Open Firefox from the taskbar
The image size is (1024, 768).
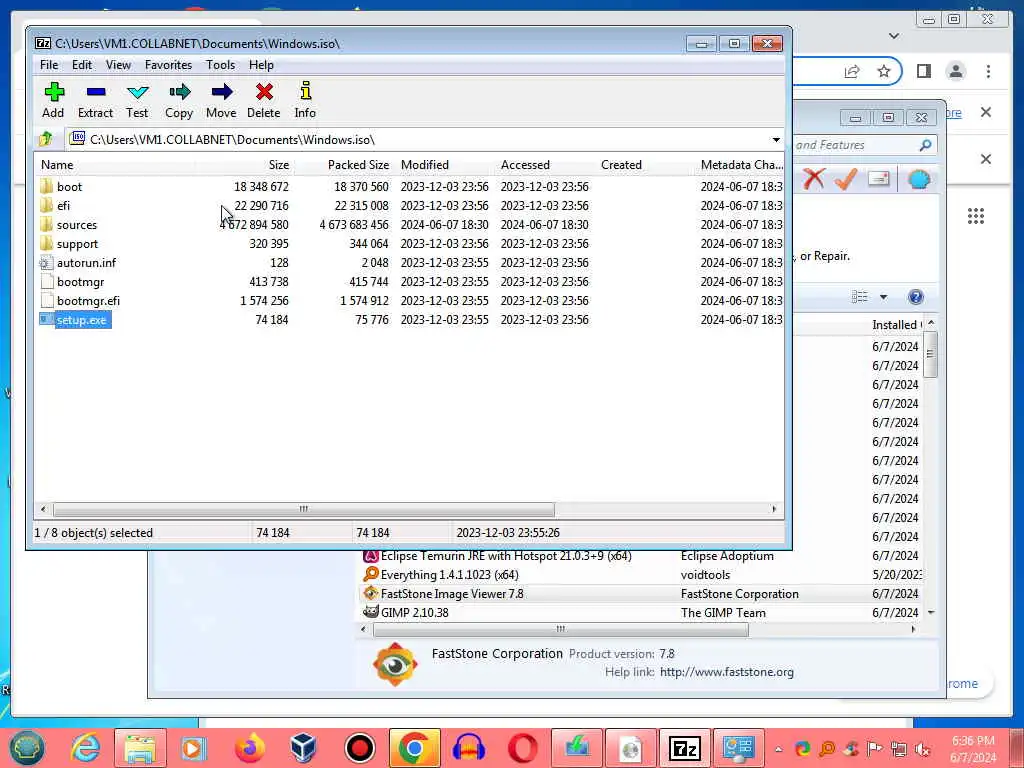[249, 748]
